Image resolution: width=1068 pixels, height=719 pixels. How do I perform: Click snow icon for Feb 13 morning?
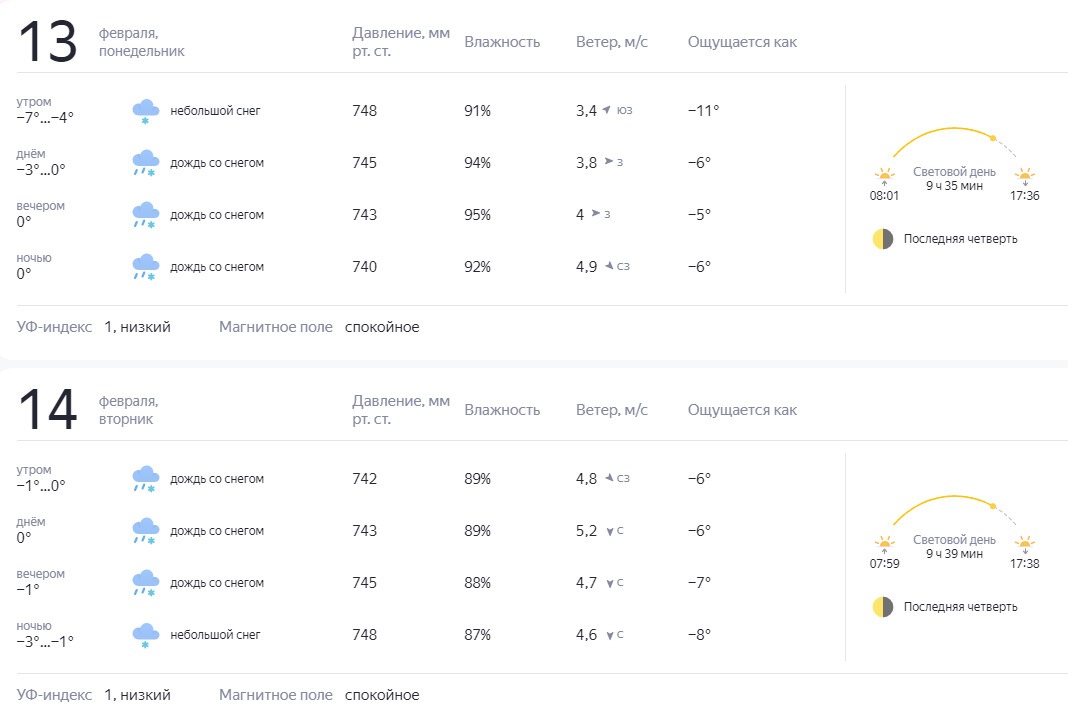click(146, 111)
